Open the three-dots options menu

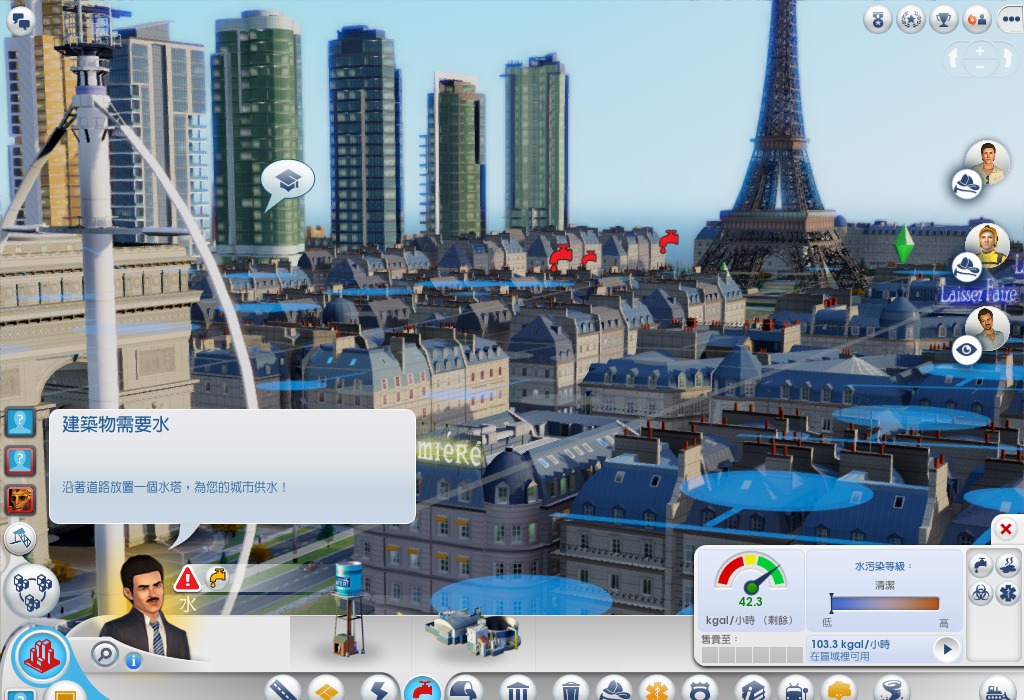[x=1011, y=20]
